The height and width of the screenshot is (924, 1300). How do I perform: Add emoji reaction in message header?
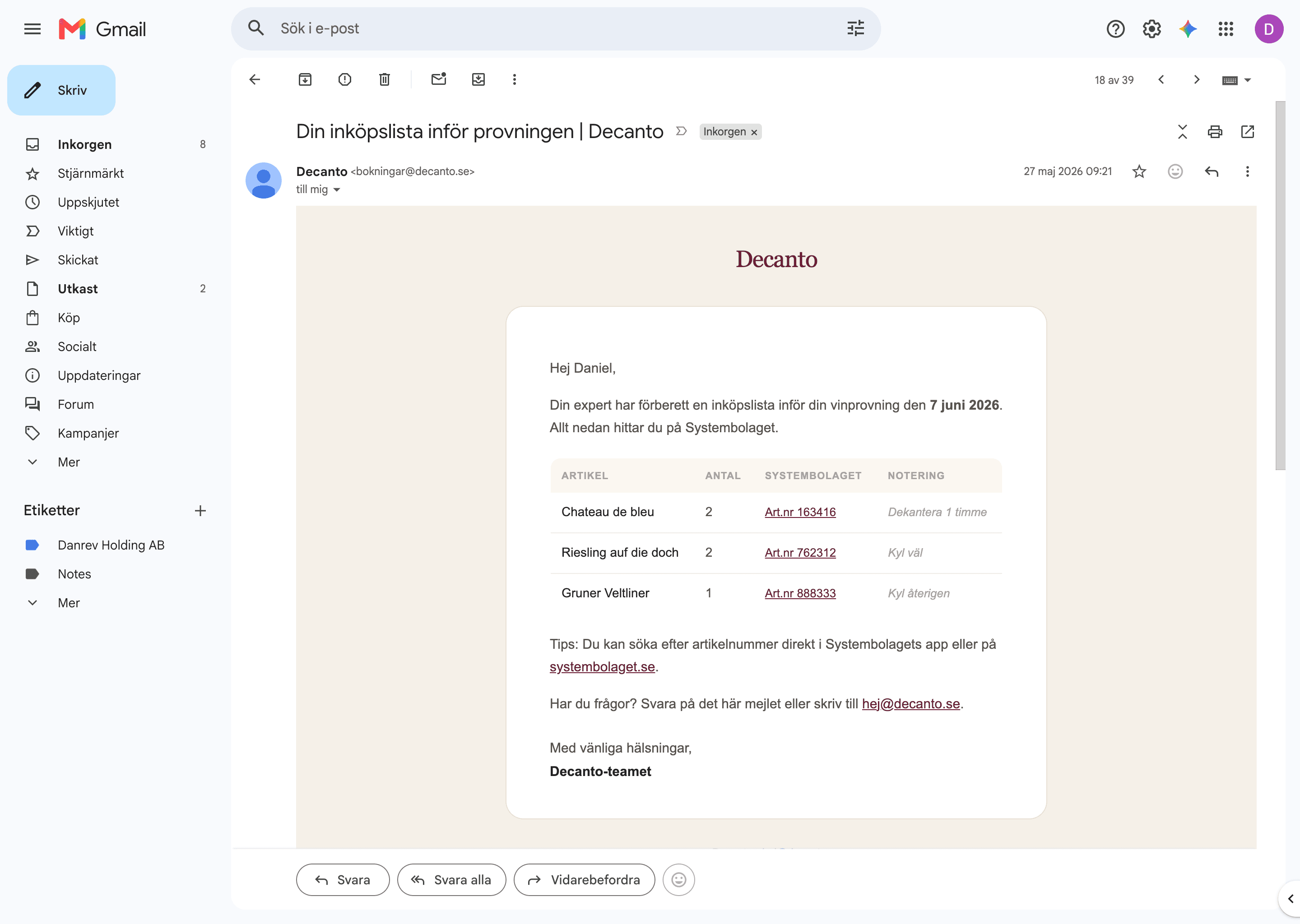tap(1175, 171)
